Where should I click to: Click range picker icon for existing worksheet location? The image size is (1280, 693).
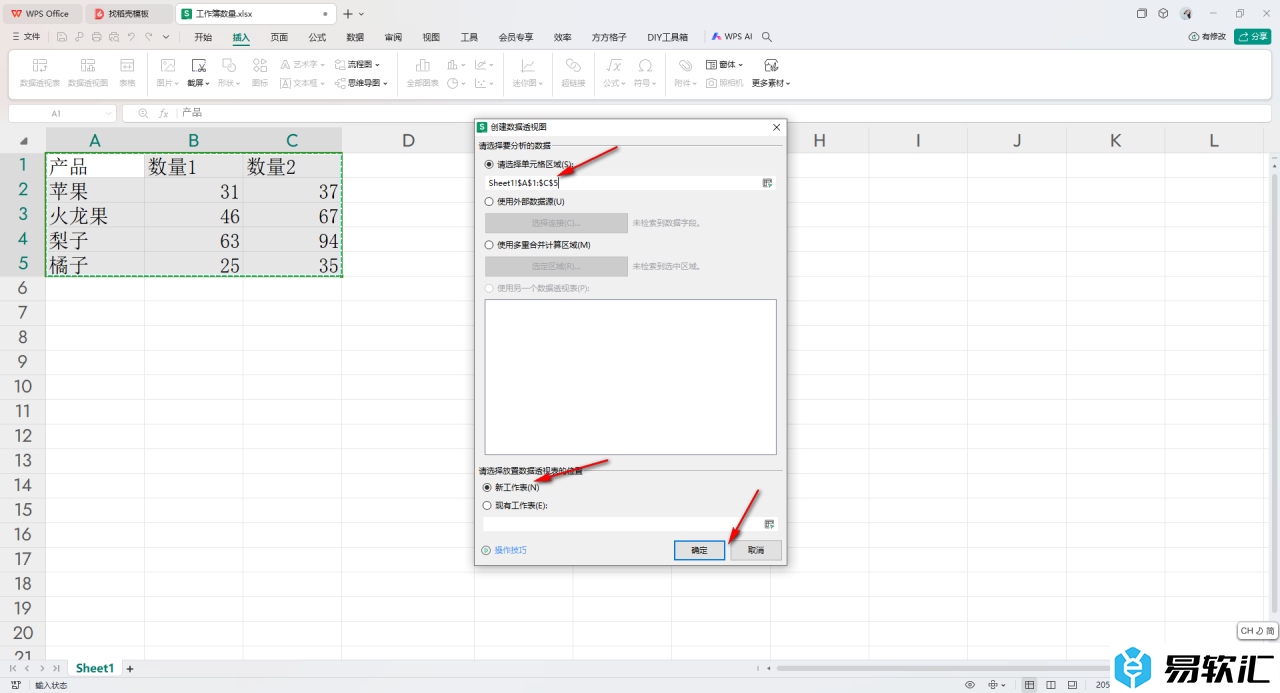coord(769,524)
